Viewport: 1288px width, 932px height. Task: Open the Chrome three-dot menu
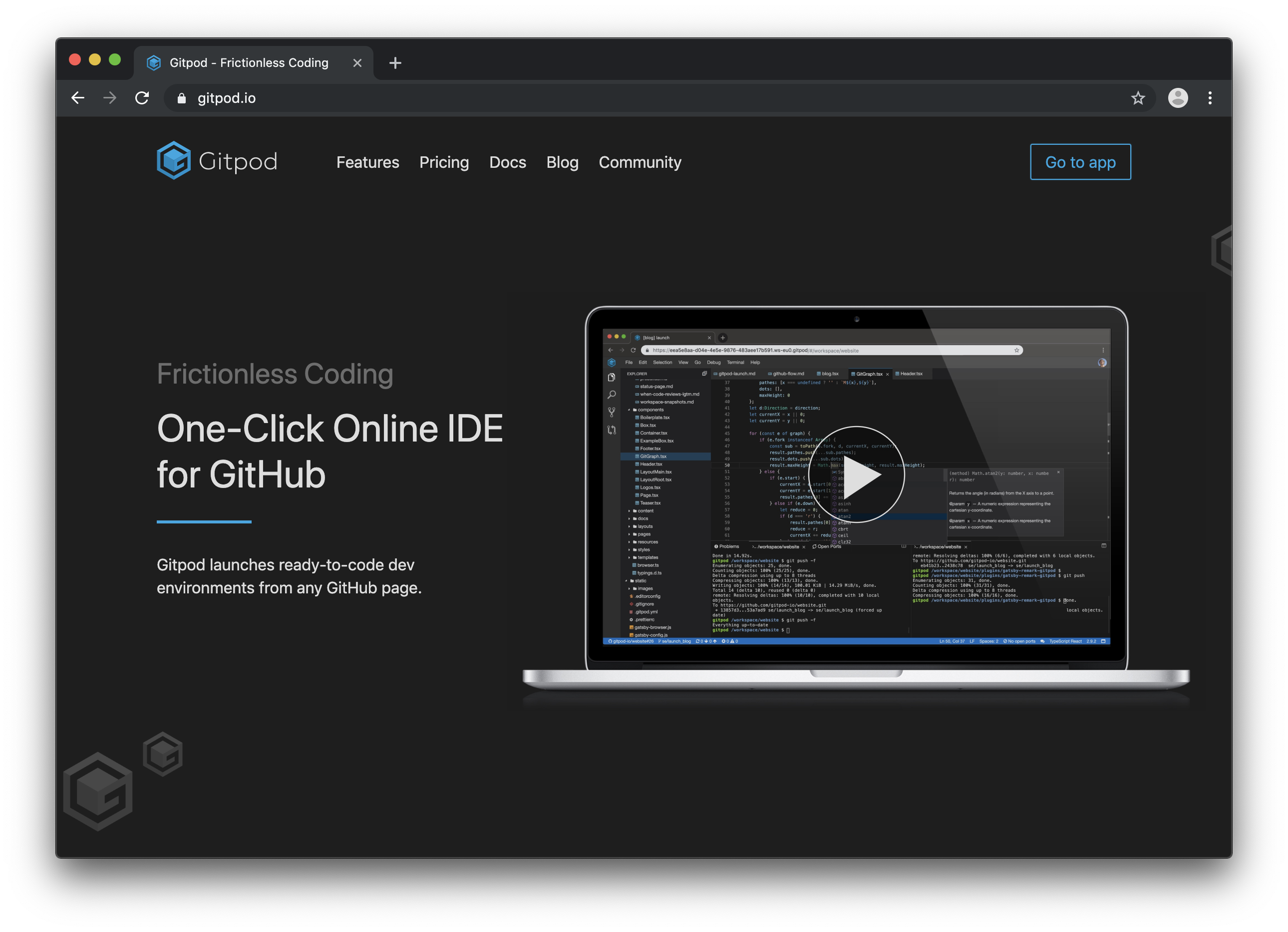[1210, 98]
